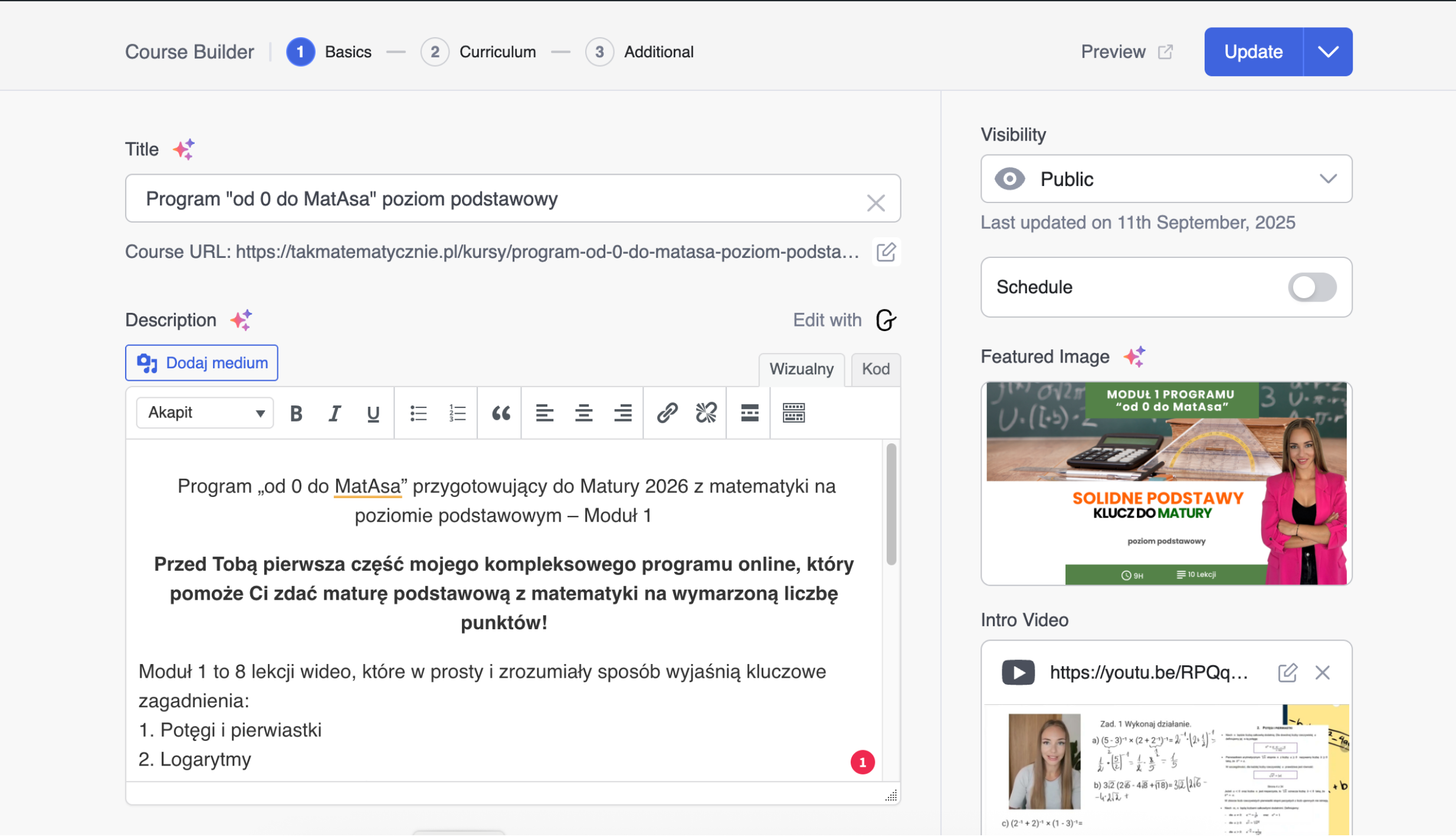The width and height of the screenshot is (1456, 837).
Task: Apply italic formatting to text
Action: [x=335, y=413]
